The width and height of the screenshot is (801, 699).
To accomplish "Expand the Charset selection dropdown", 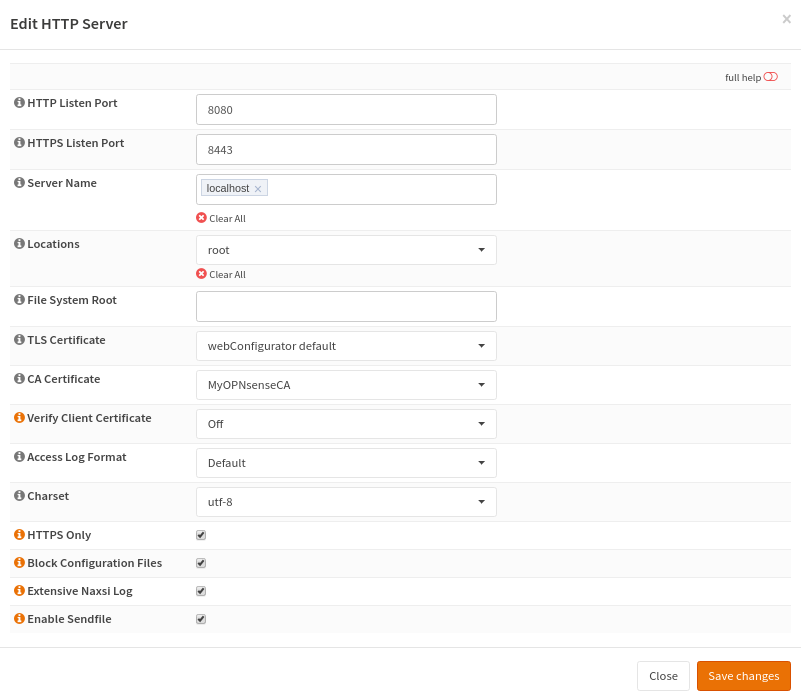I will click(484, 501).
